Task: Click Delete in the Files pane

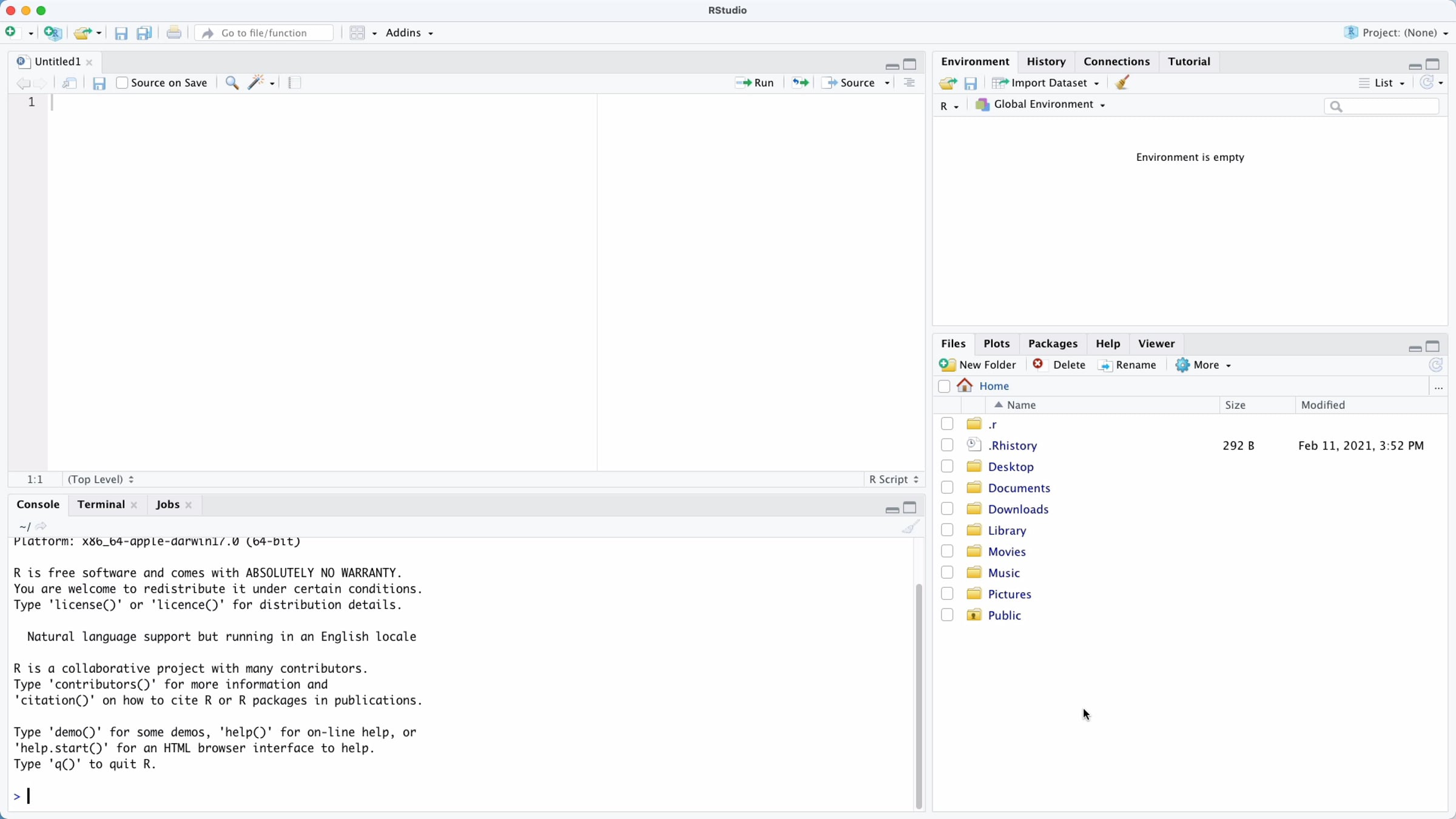Action: [x=1059, y=365]
